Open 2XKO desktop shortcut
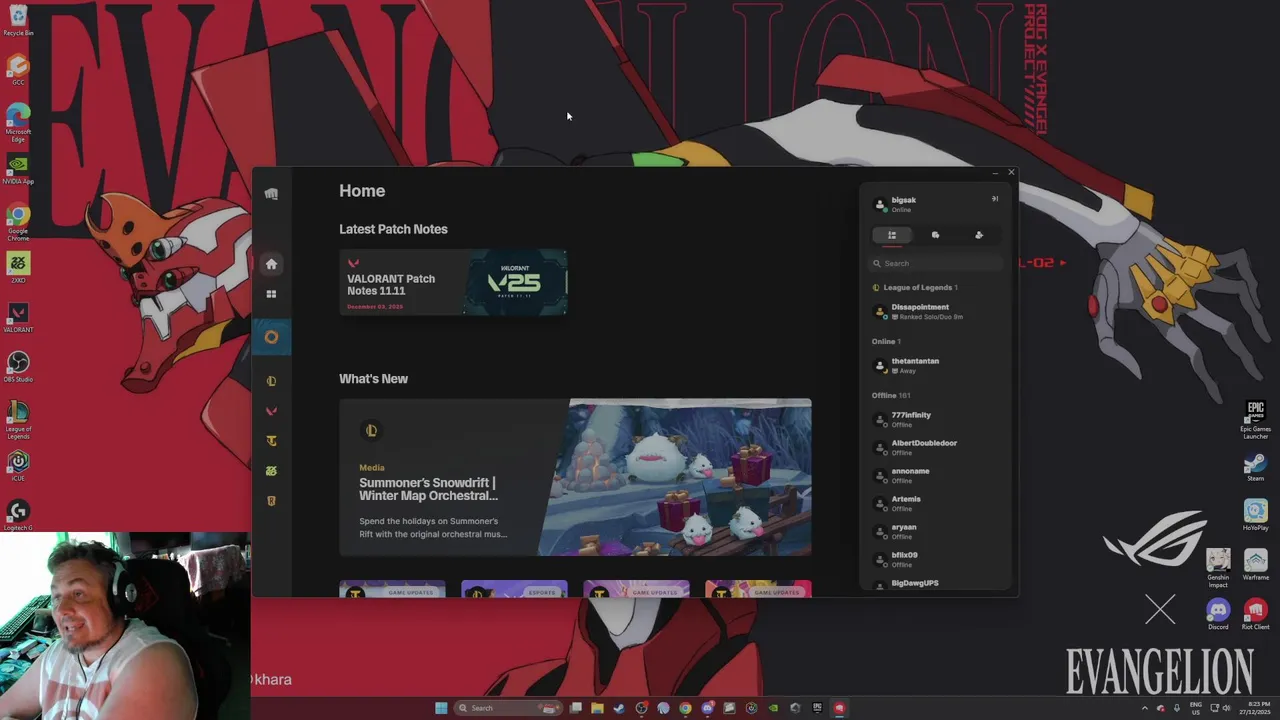 pos(18,267)
